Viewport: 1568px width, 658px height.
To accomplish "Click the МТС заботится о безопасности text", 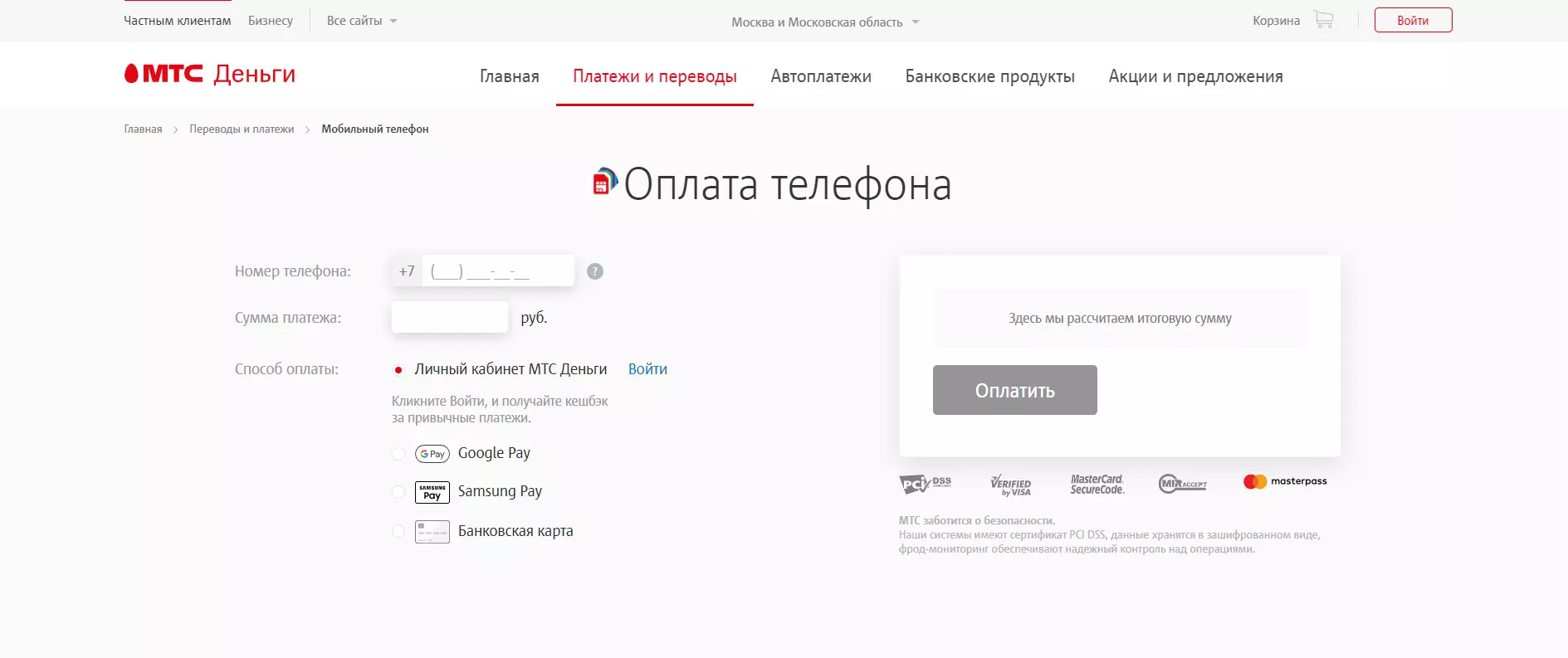I will coord(977,521).
